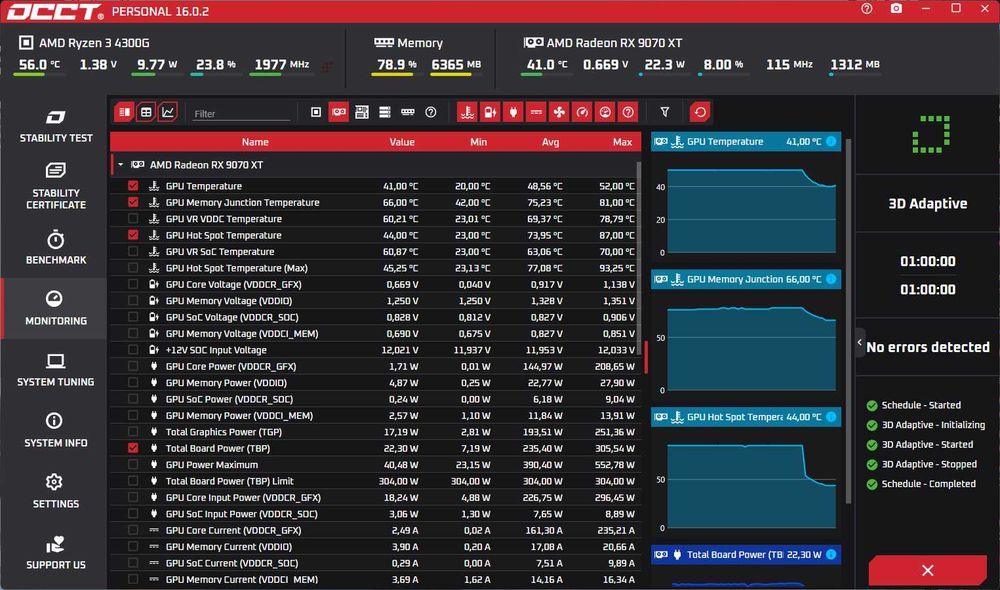This screenshot has width=1000, height=590.
Task: Toggle usage load sensor filter
Action: [x=605, y=112]
